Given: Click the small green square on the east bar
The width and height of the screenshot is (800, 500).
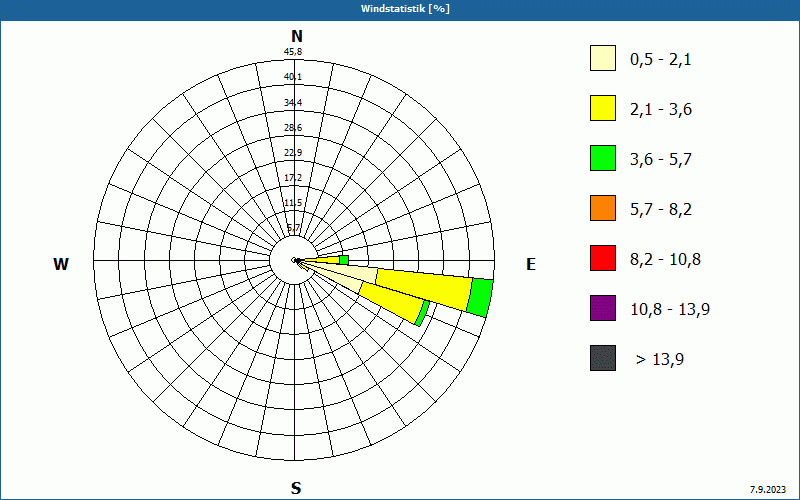Looking at the screenshot, I should [344, 260].
